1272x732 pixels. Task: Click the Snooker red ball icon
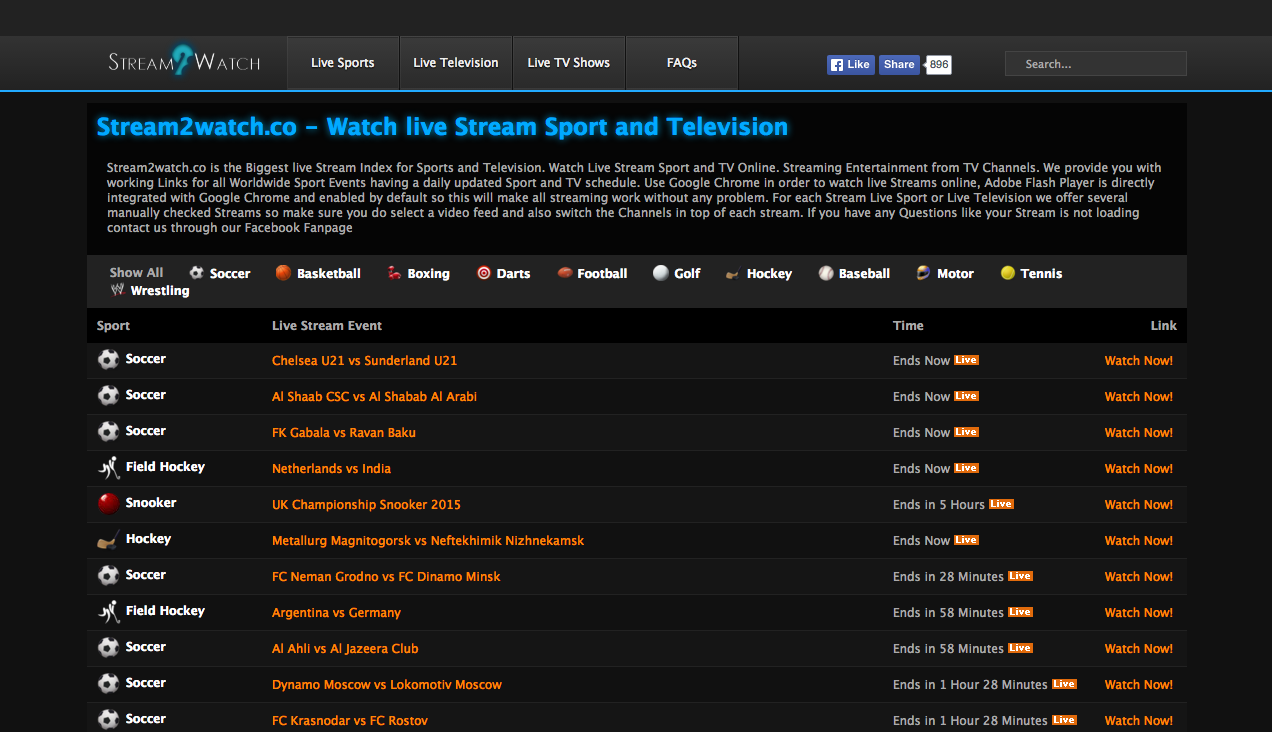pos(108,503)
